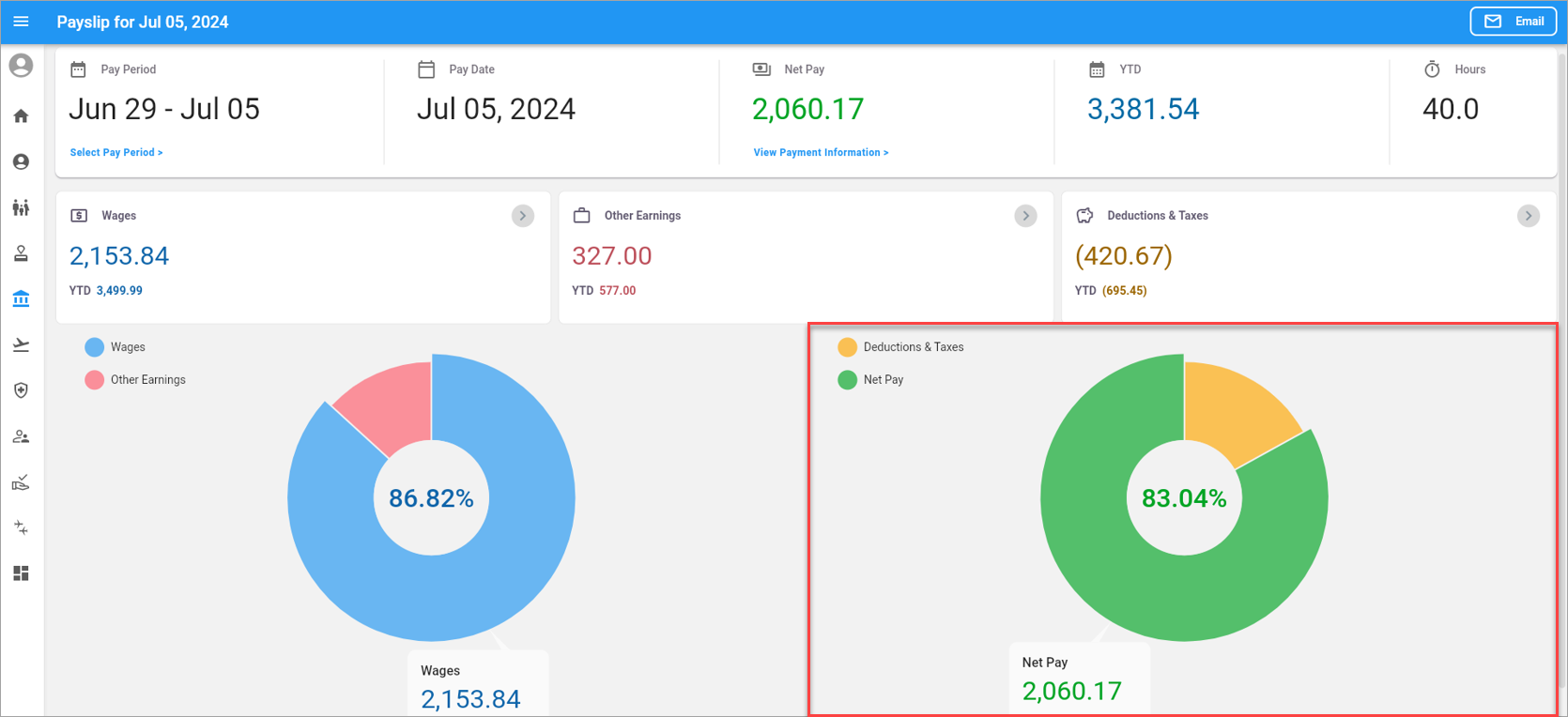This screenshot has height=717, width=1568.
Task: Expand the Other Earnings card chevron
Action: point(1025,216)
